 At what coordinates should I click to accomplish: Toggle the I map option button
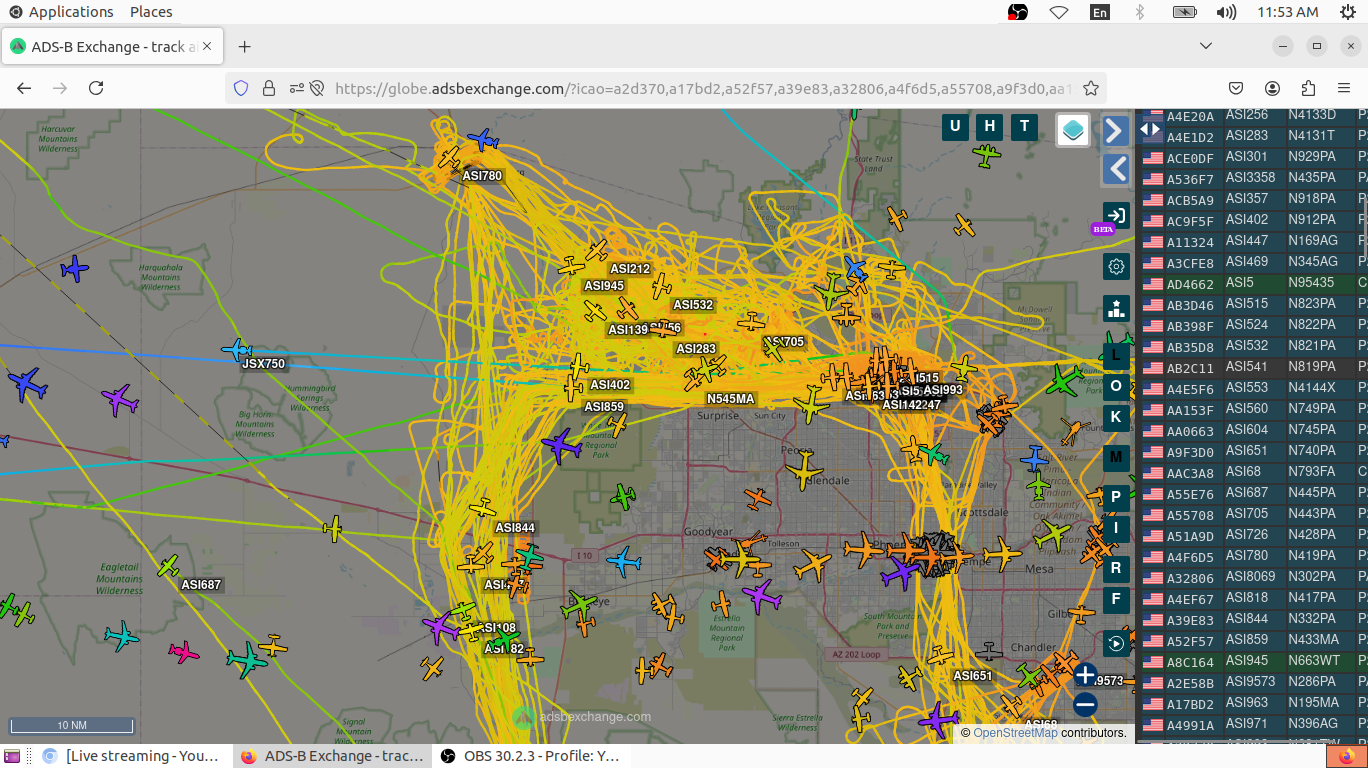pos(1116,529)
